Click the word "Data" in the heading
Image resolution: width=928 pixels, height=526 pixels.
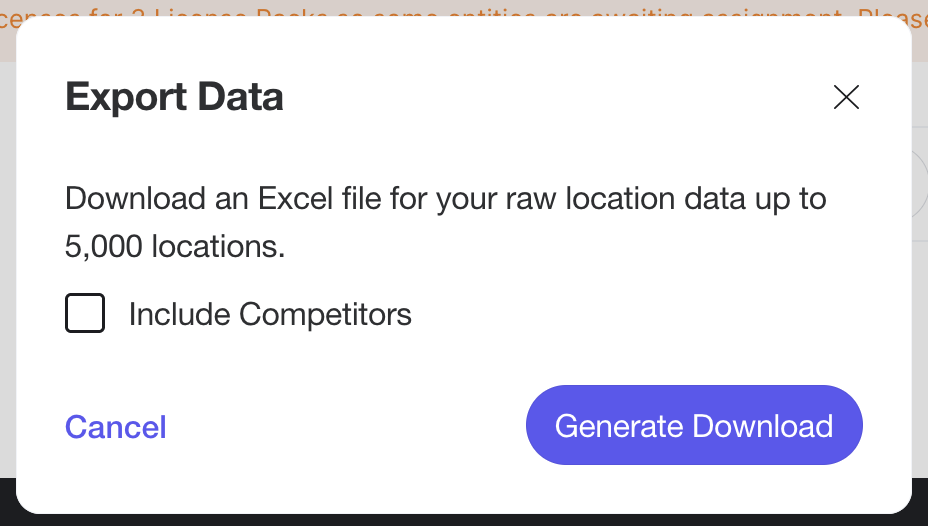pyautogui.click(x=240, y=97)
